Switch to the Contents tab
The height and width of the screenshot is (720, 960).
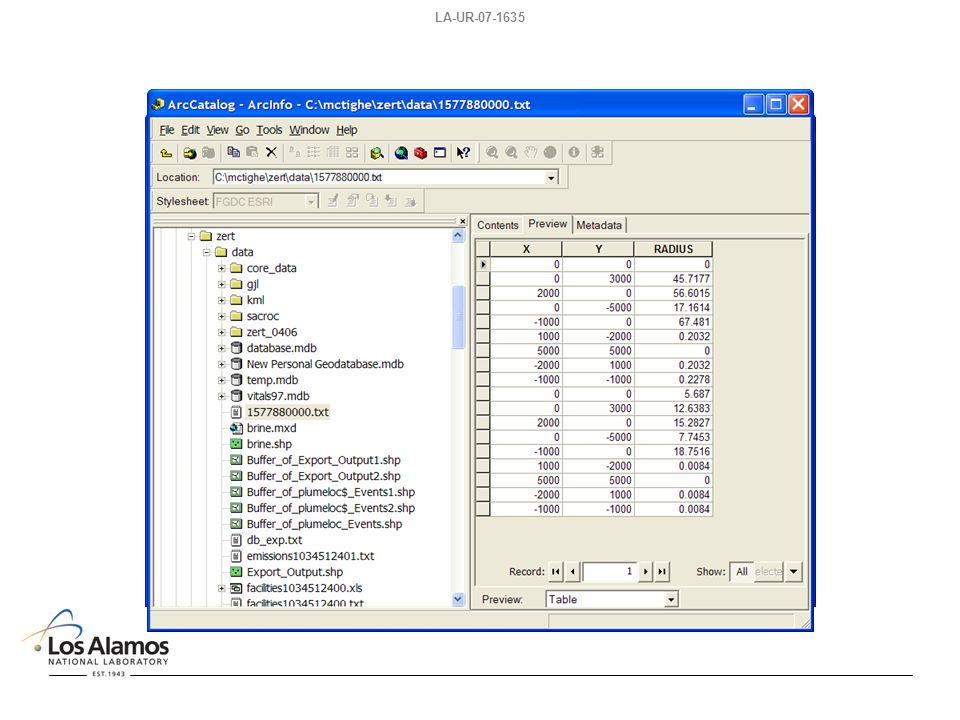498,225
